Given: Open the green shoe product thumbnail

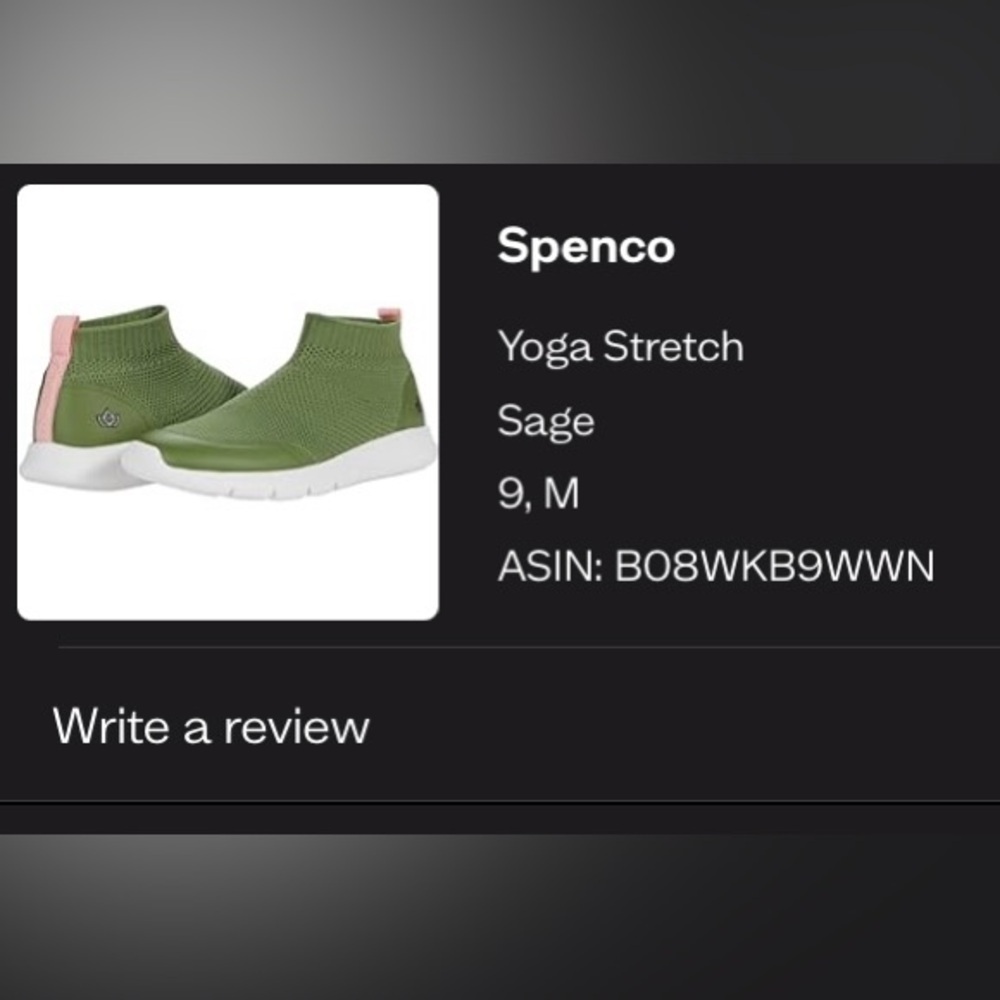Looking at the screenshot, I should (x=228, y=402).
